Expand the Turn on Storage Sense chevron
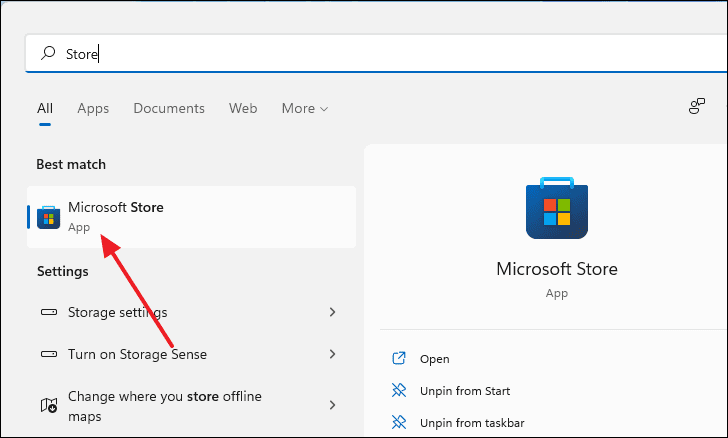This screenshot has height=438, width=728. coord(332,354)
